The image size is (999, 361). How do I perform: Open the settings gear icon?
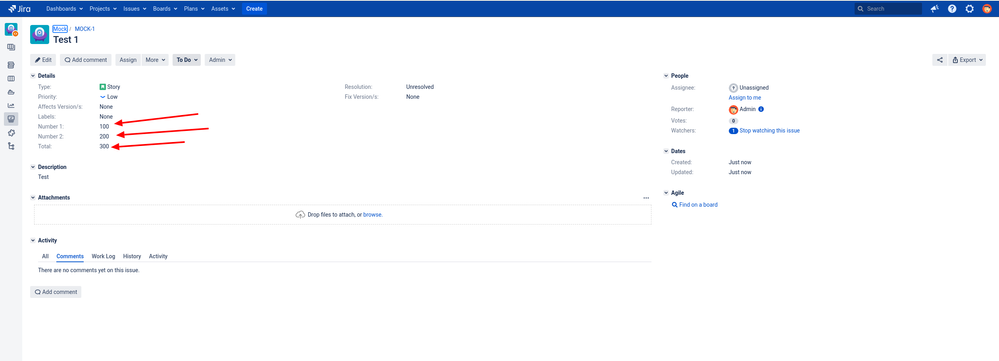(x=970, y=9)
